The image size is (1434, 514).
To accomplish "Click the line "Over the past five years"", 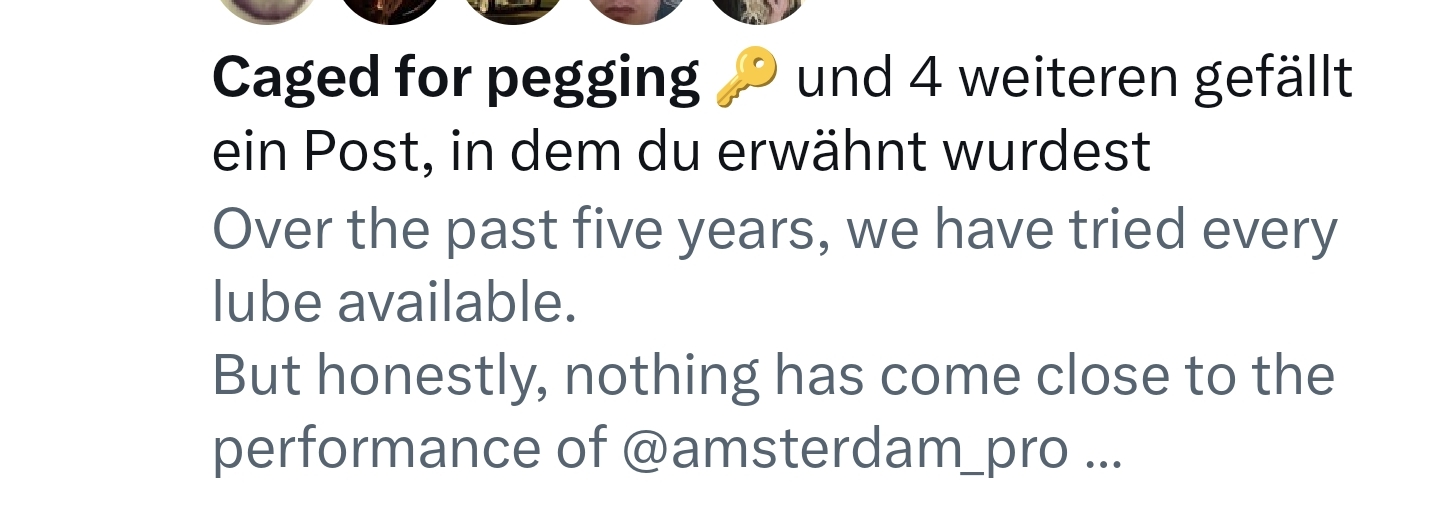I will [x=520, y=230].
